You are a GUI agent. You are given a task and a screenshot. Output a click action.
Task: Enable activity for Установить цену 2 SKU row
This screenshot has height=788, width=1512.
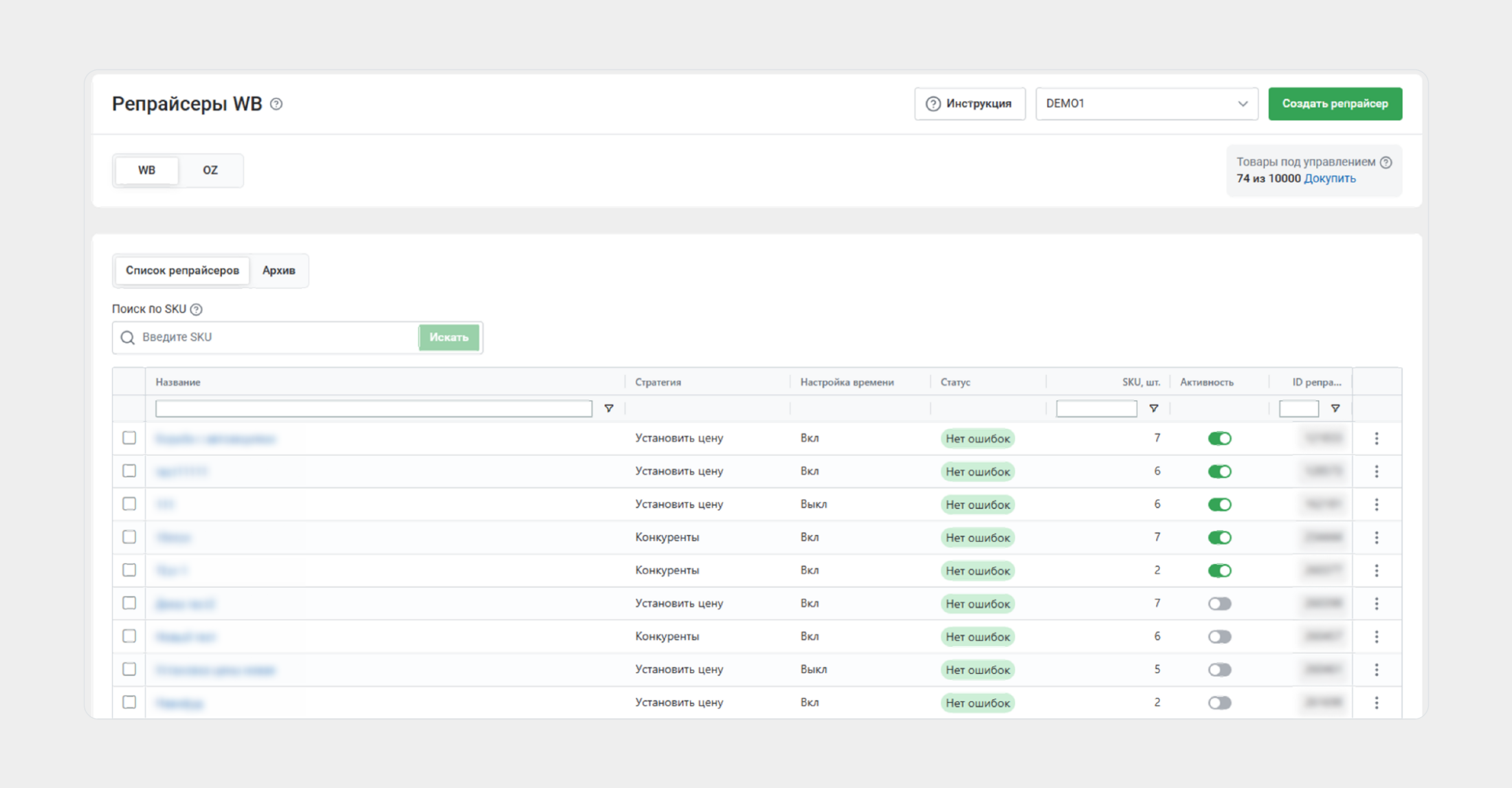coord(1220,703)
